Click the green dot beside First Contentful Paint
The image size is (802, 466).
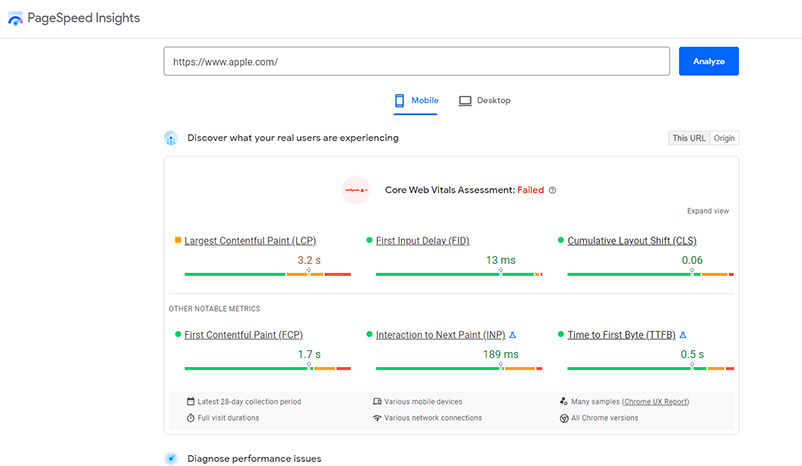point(178,334)
